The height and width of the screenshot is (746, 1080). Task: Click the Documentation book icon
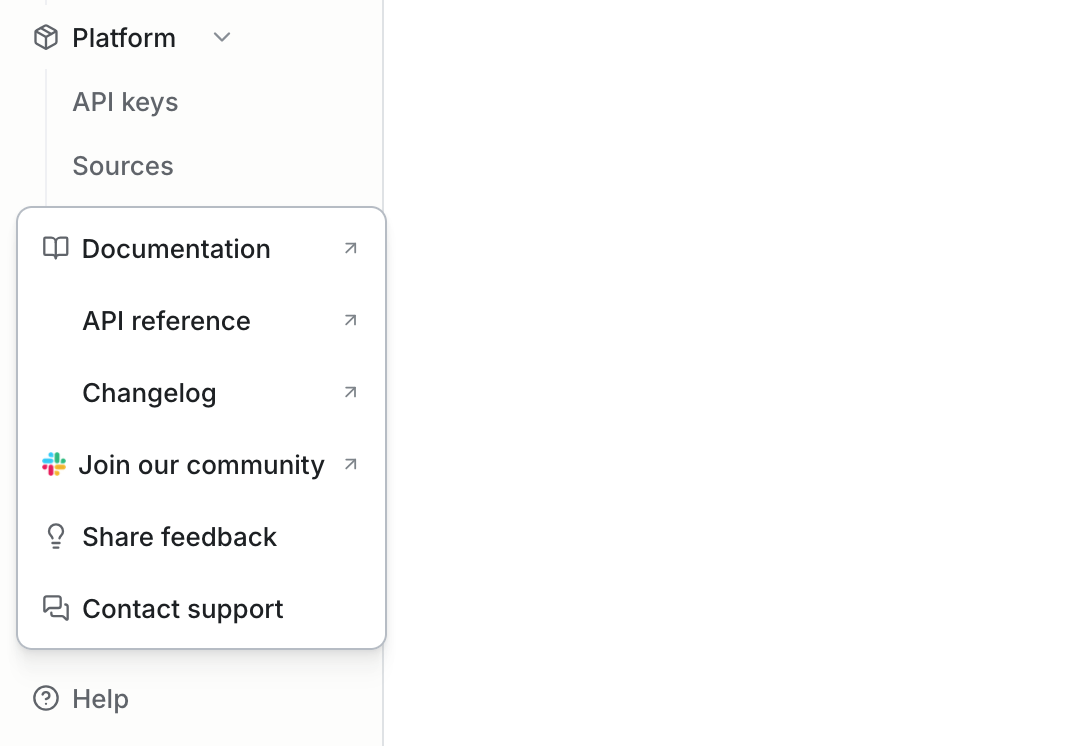pos(55,248)
